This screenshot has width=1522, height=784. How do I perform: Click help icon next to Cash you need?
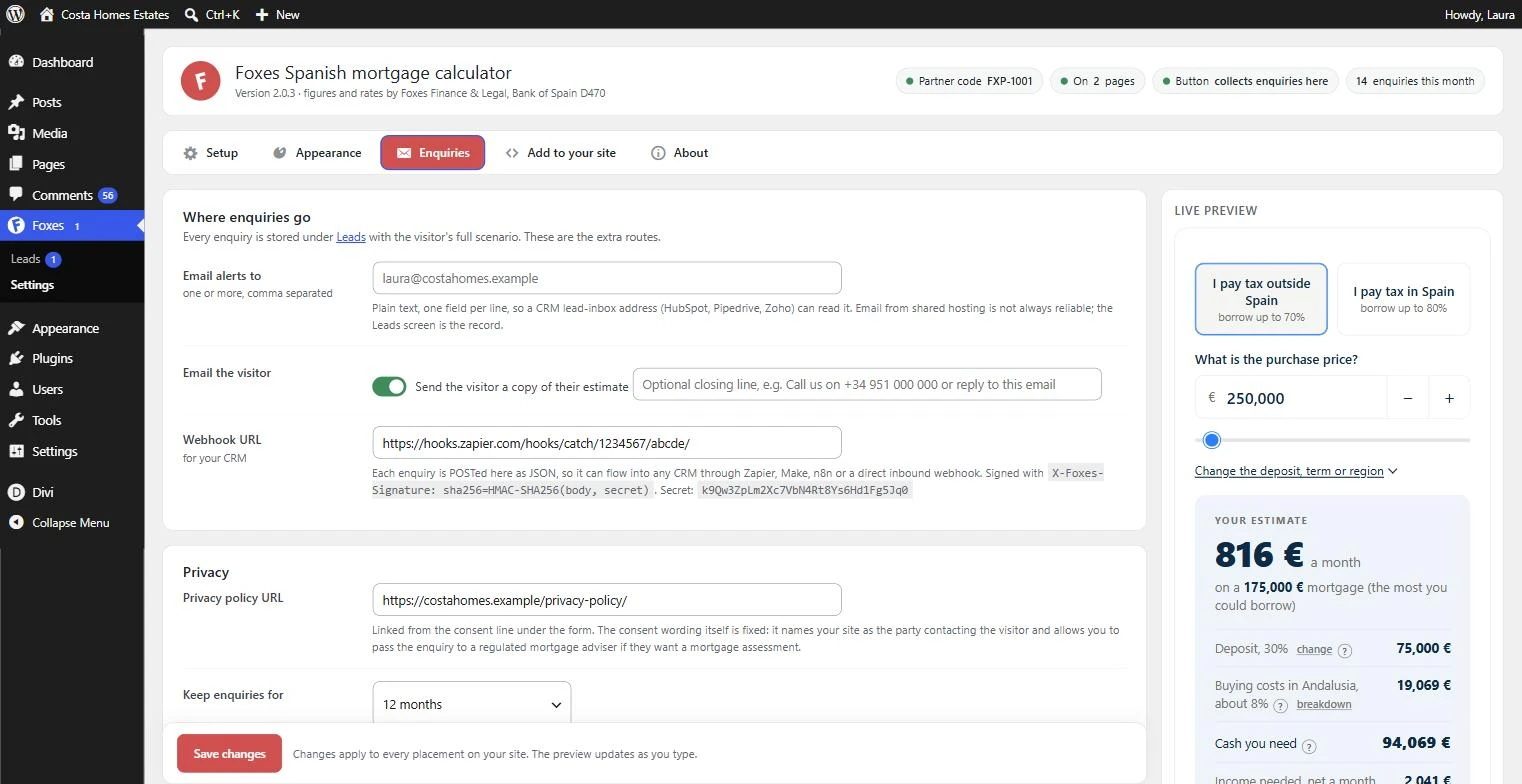pyautogui.click(x=1309, y=745)
